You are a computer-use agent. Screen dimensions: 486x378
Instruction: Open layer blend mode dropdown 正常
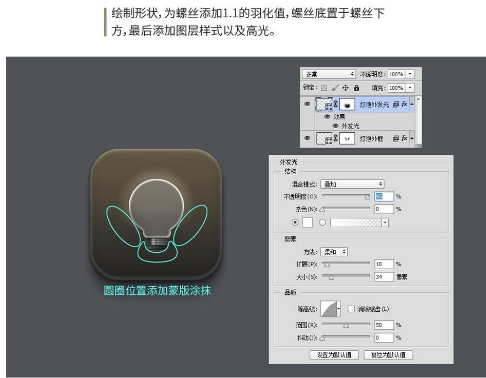[329, 74]
